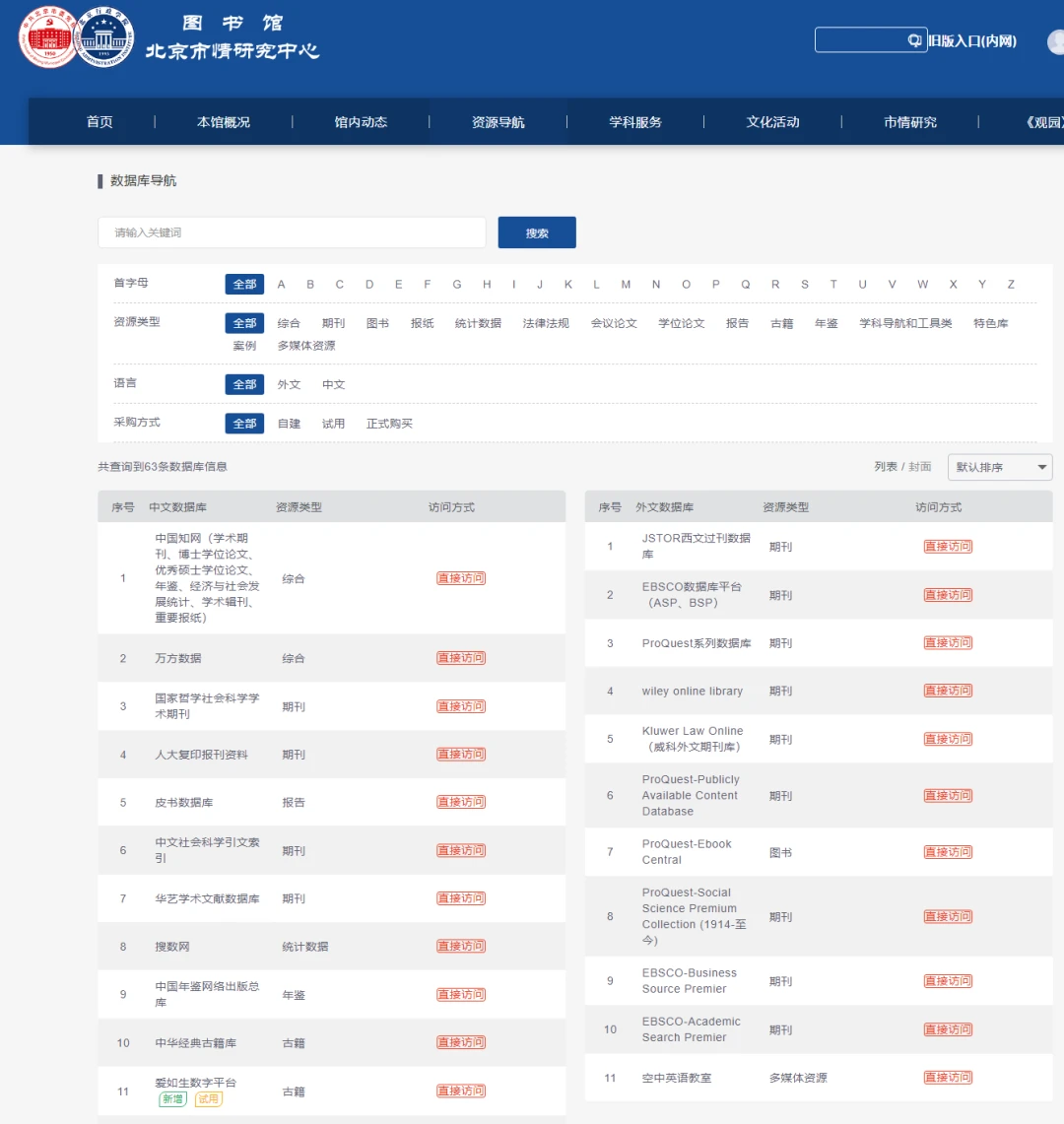Open 华艺学术文献数据库 entry
1064x1124 pixels.
coord(207,898)
